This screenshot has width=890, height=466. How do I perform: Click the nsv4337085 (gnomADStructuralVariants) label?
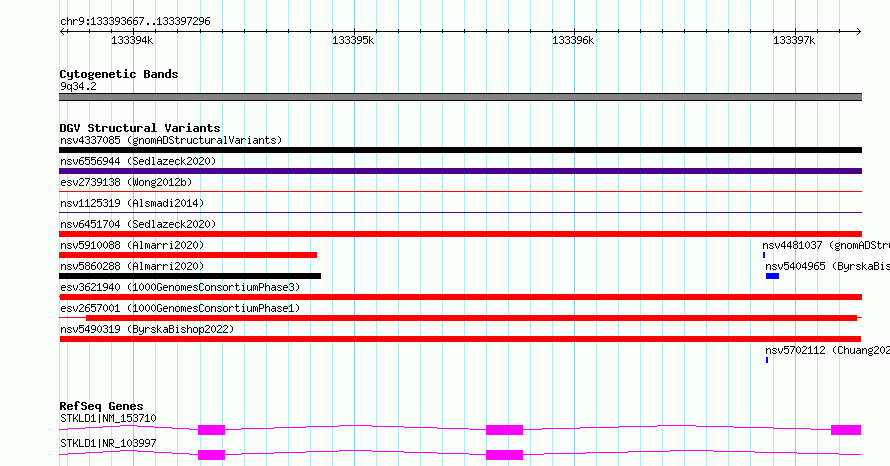click(x=171, y=140)
